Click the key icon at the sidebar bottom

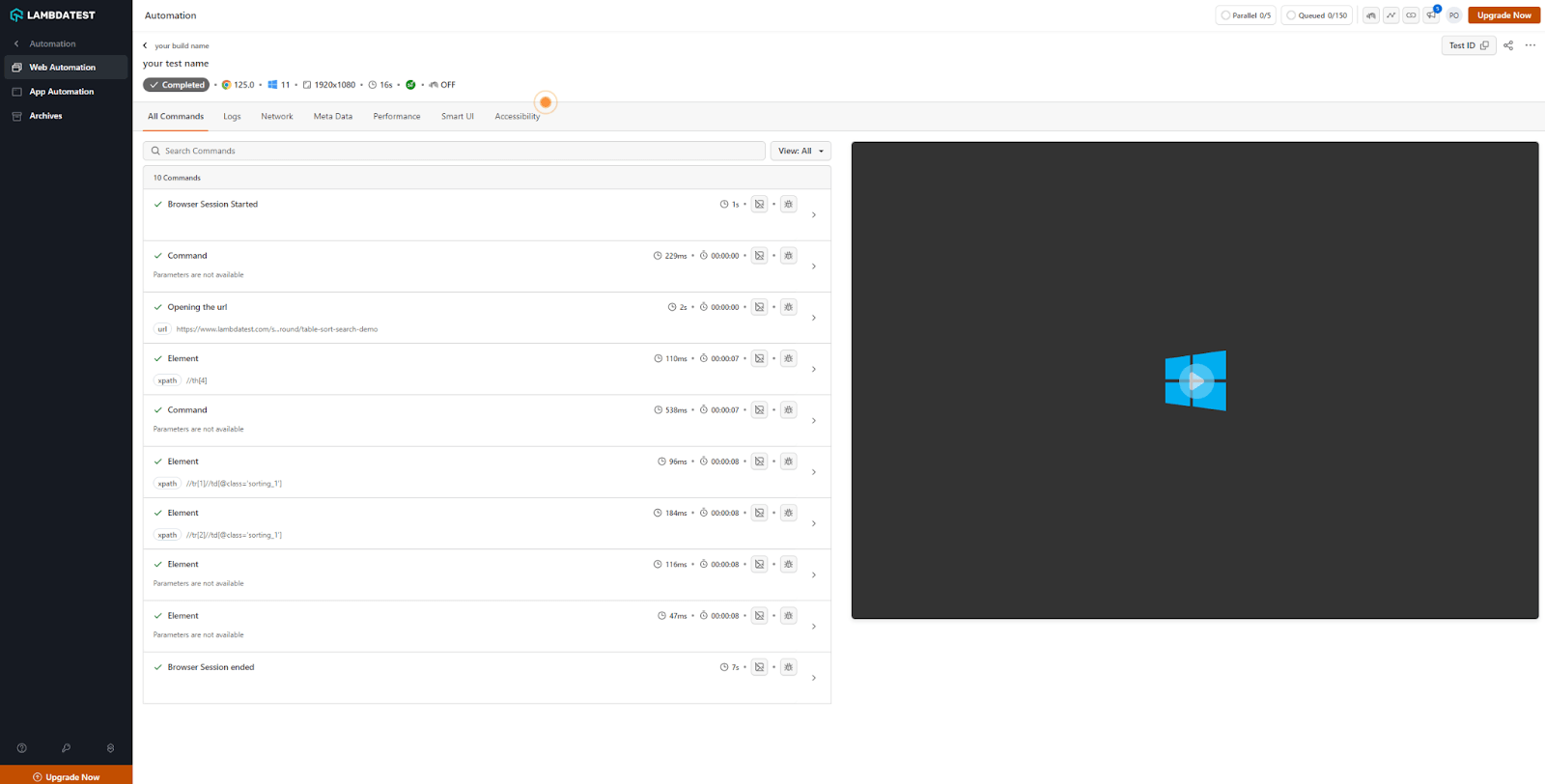tap(66, 748)
